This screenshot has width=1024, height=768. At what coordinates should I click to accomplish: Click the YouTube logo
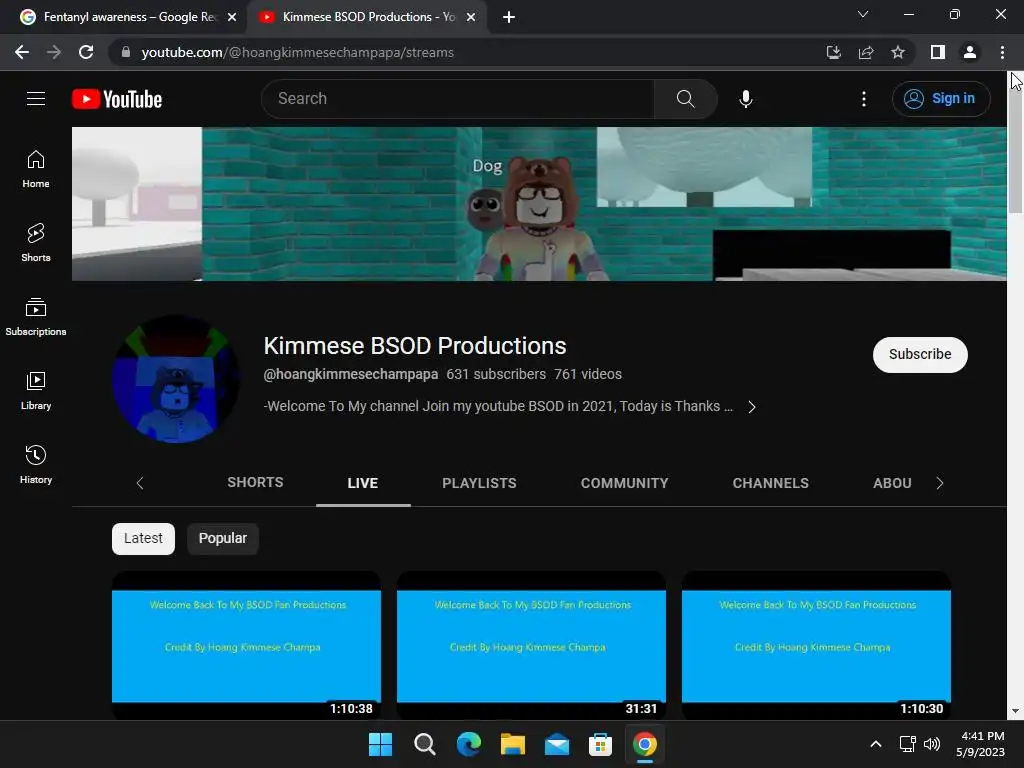[117, 99]
